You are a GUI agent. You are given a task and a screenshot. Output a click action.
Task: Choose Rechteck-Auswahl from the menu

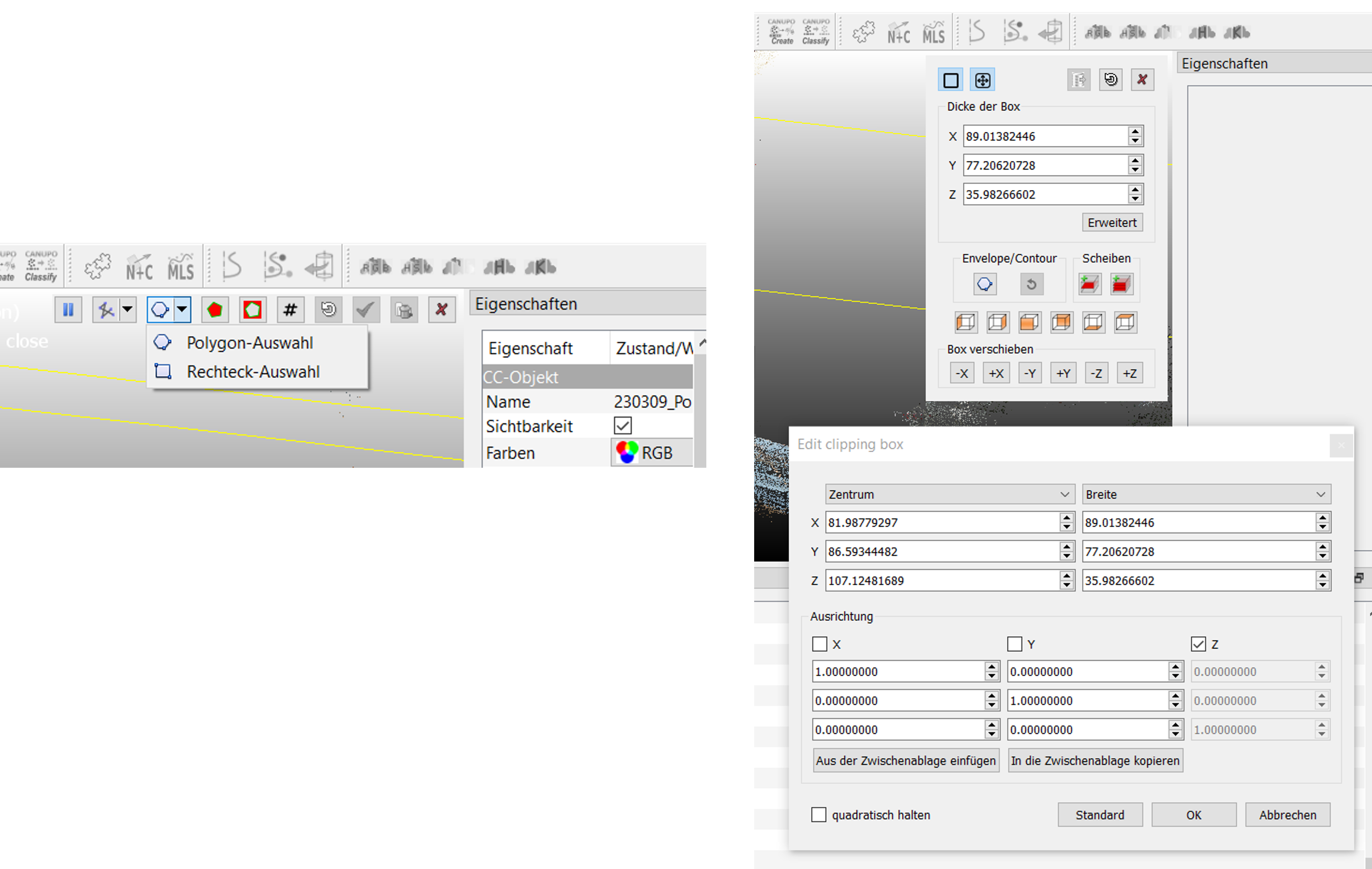click(x=253, y=371)
